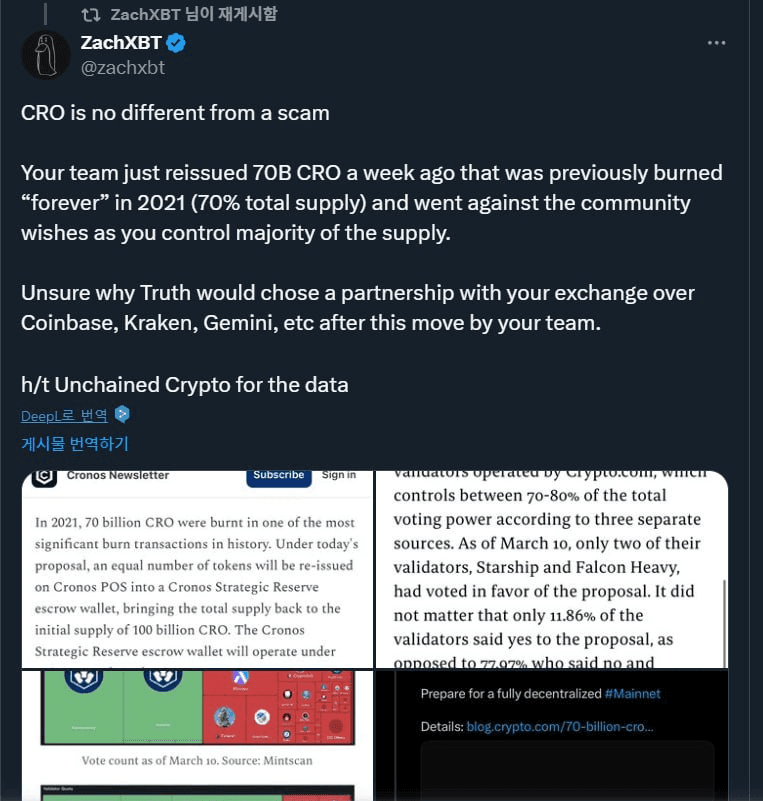Open the @zachxbt handle profile link
This screenshot has height=801, width=763.
[x=123, y=67]
